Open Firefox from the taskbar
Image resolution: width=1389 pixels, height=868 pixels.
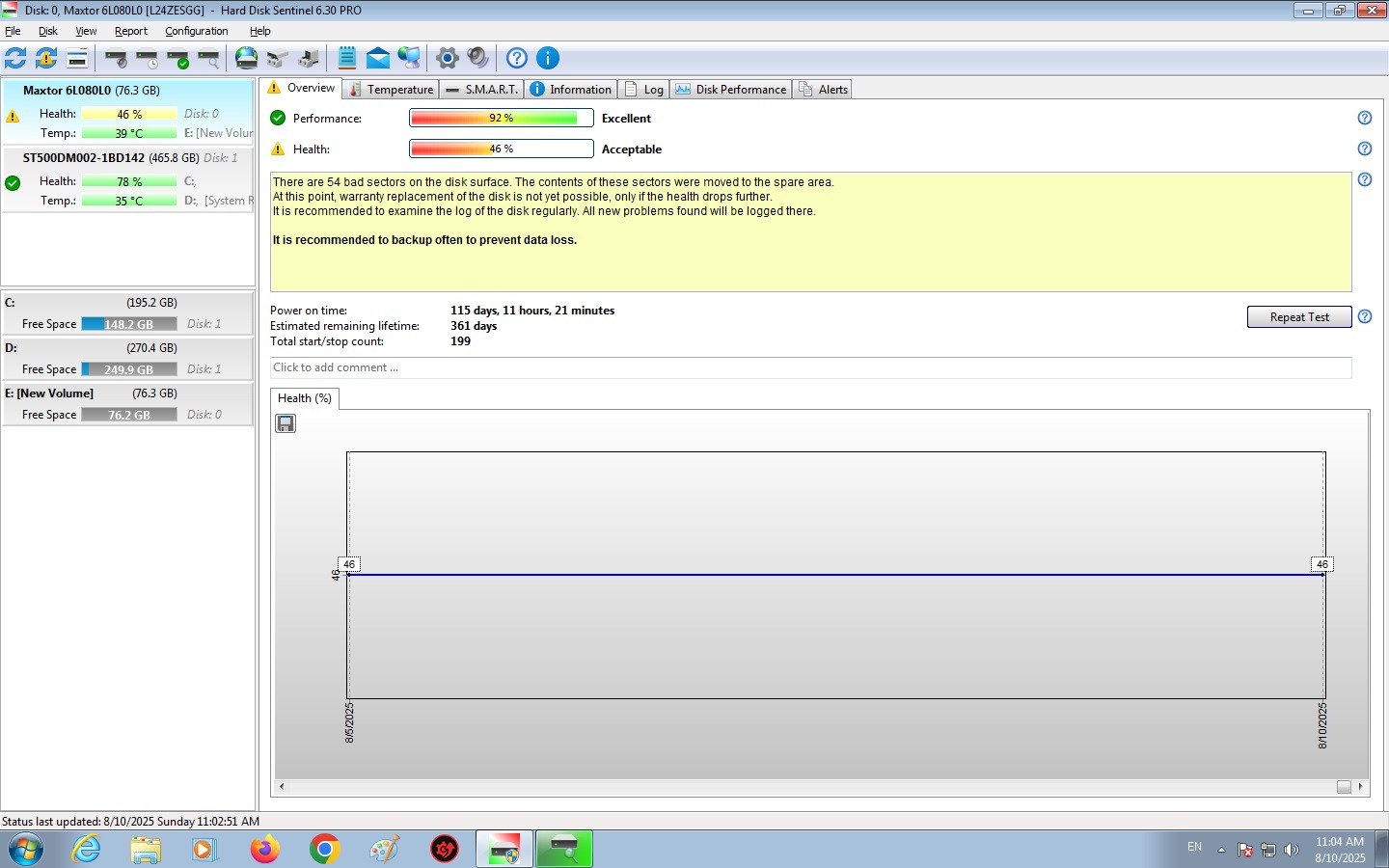[x=264, y=849]
